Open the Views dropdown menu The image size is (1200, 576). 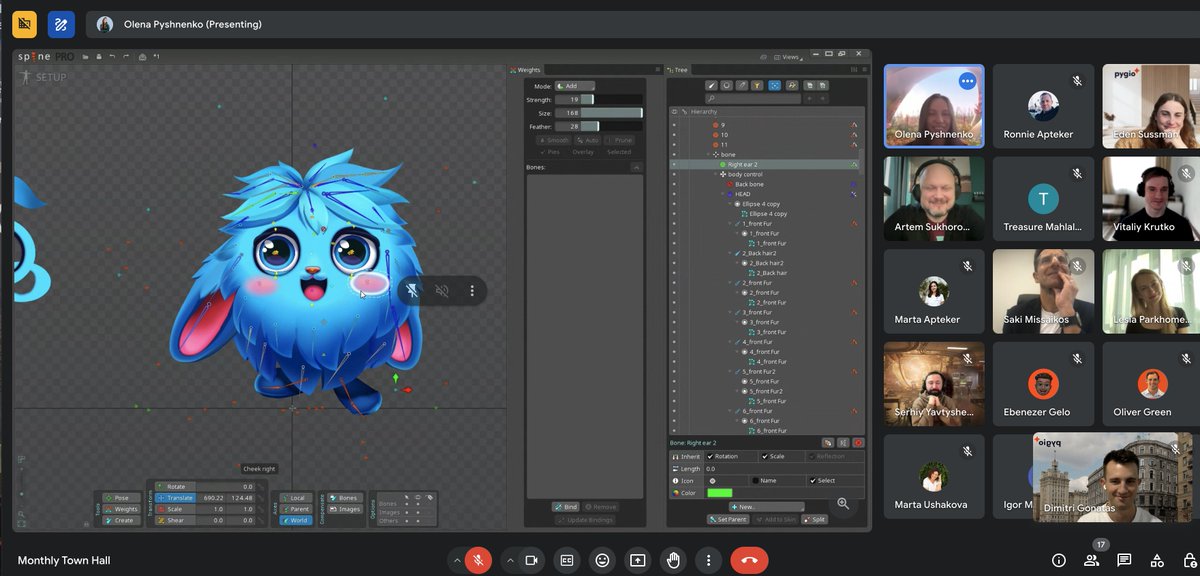(787, 57)
